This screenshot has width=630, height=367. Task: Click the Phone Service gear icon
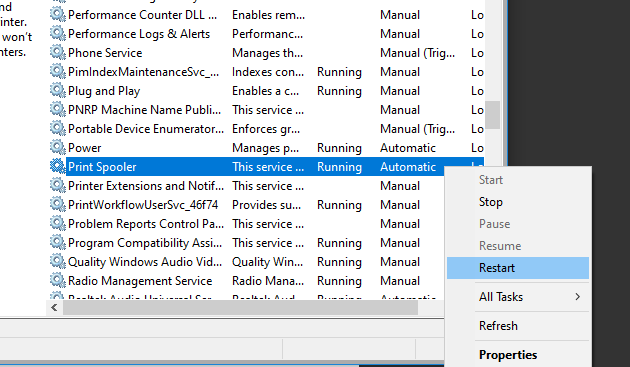57,53
